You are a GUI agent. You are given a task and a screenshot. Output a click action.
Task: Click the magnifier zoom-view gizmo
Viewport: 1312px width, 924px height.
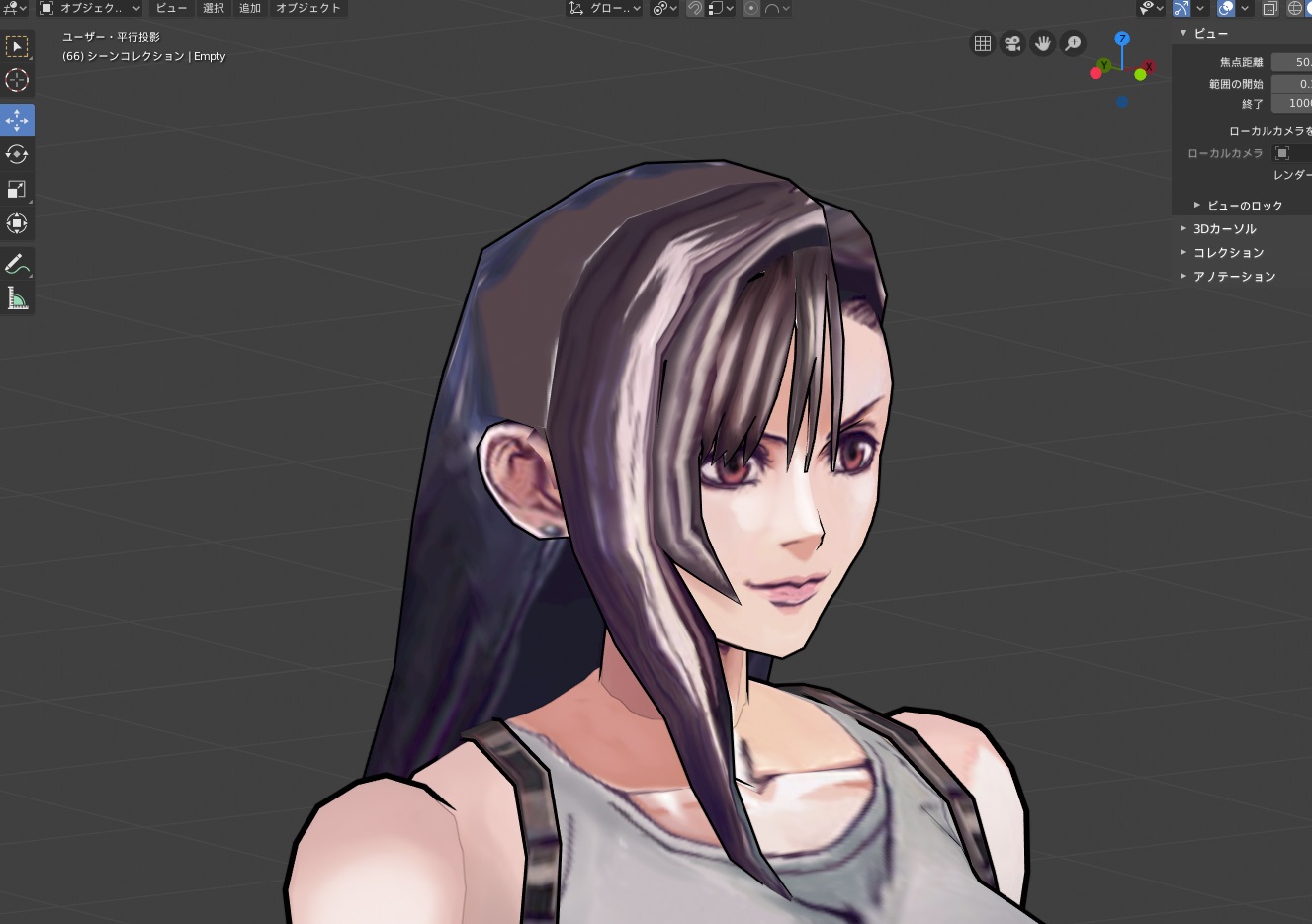tap(1073, 43)
